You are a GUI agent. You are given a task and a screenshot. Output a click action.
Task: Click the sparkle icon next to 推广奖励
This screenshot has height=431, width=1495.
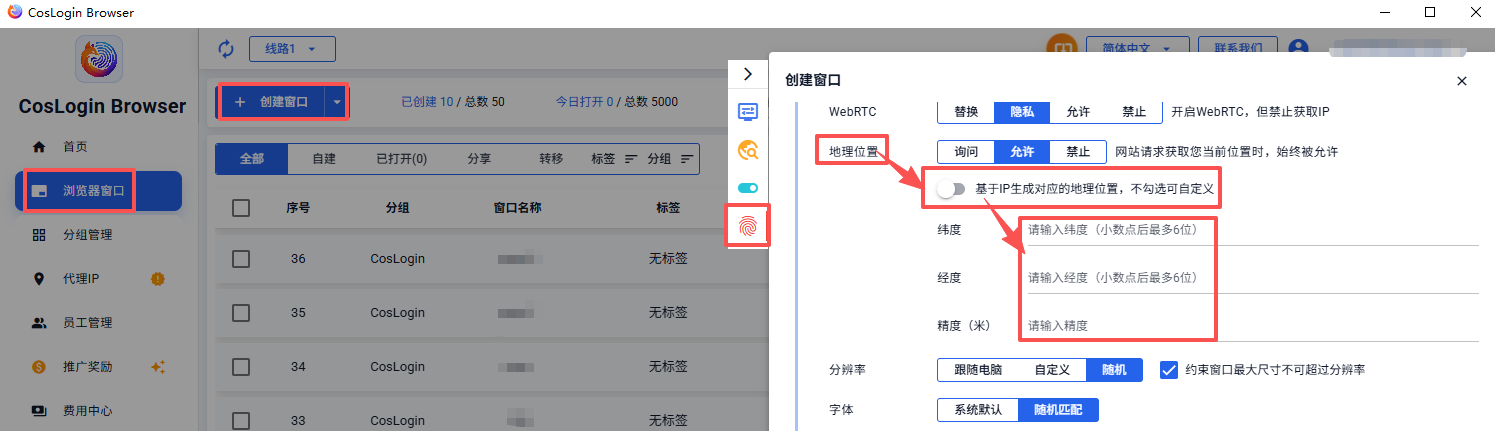[157, 367]
